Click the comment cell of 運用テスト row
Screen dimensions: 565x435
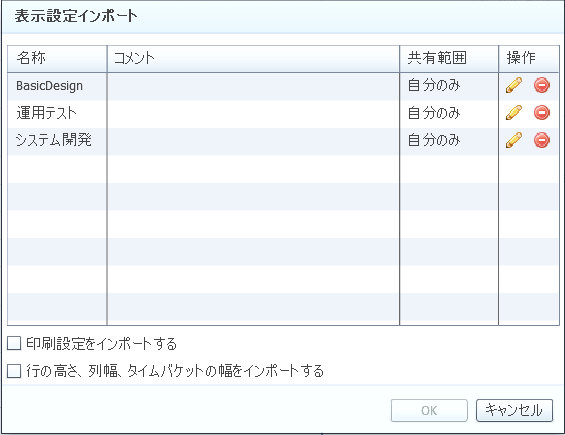(253, 114)
